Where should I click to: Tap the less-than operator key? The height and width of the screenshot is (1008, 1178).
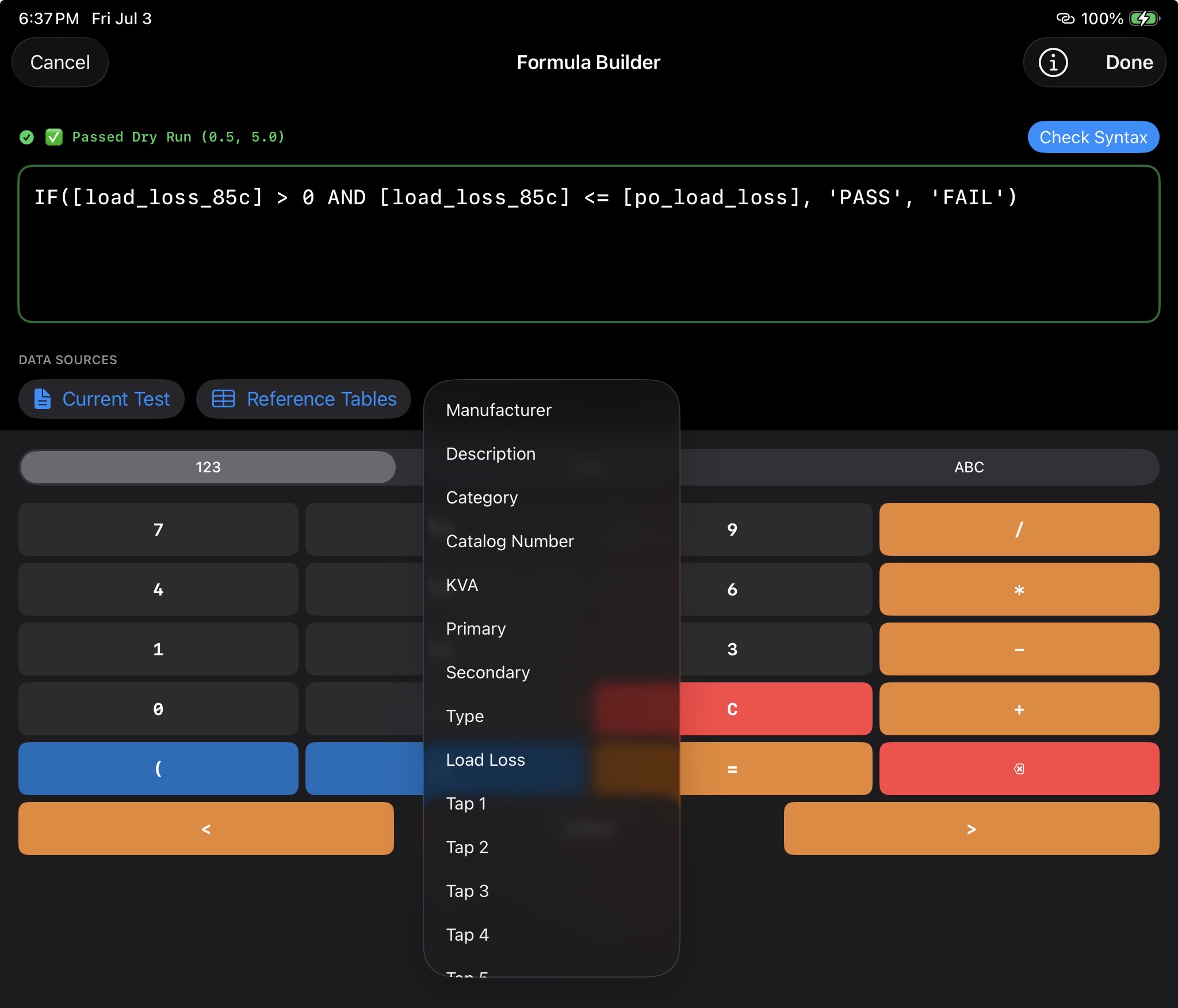pos(206,828)
